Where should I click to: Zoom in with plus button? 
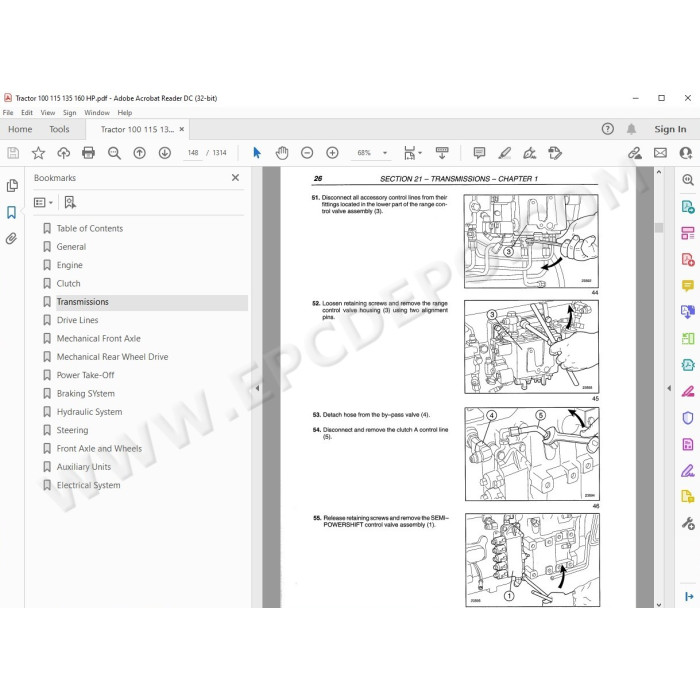point(332,153)
